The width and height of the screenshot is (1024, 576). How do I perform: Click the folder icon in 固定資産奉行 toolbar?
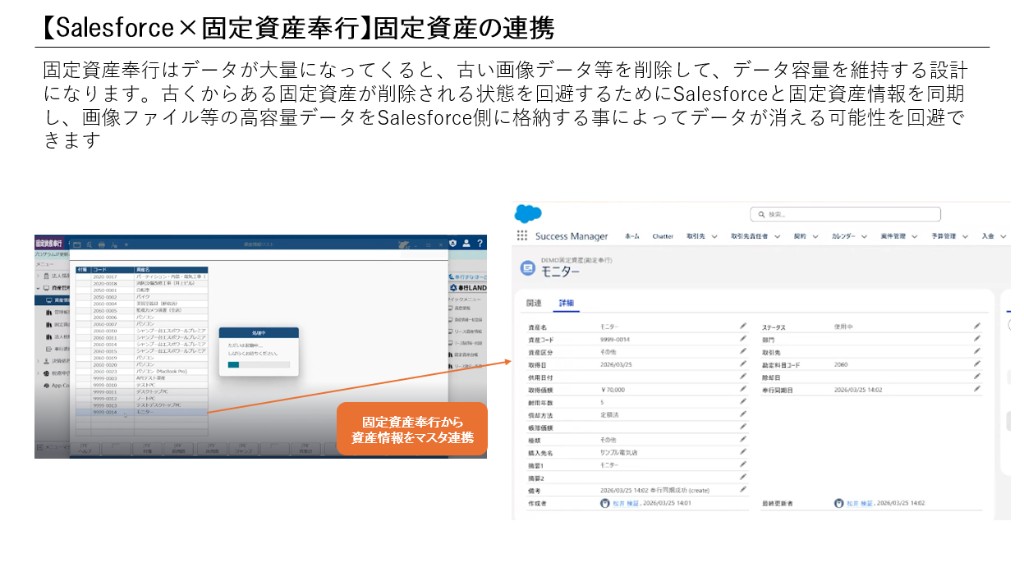76,244
